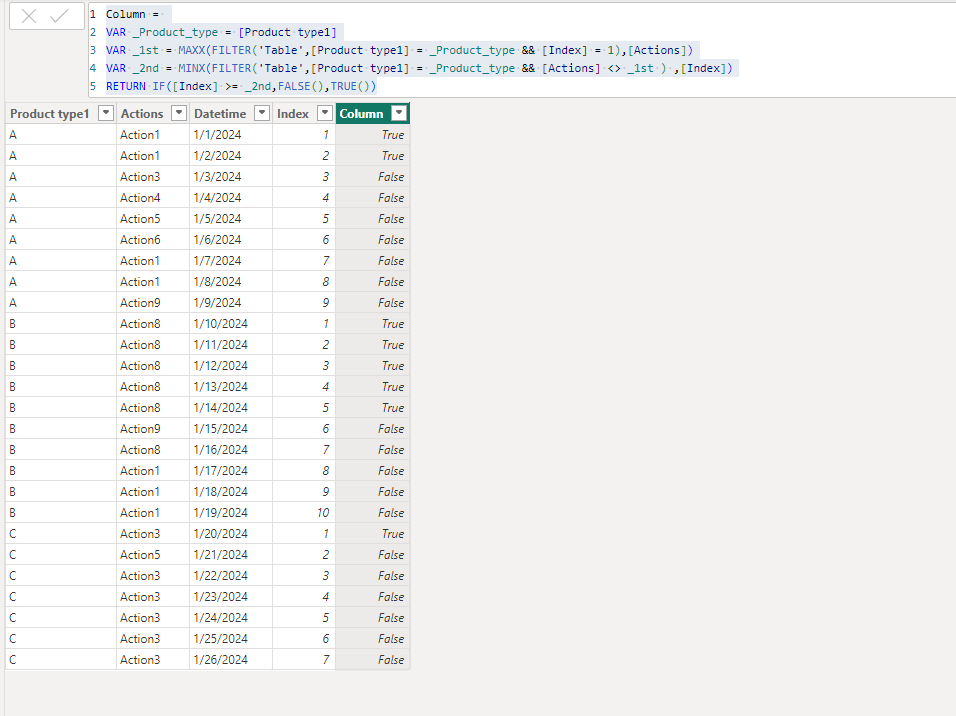Select the Action9 cell dated 1/15/2024
This screenshot has height=716, width=956.
[x=153, y=429]
